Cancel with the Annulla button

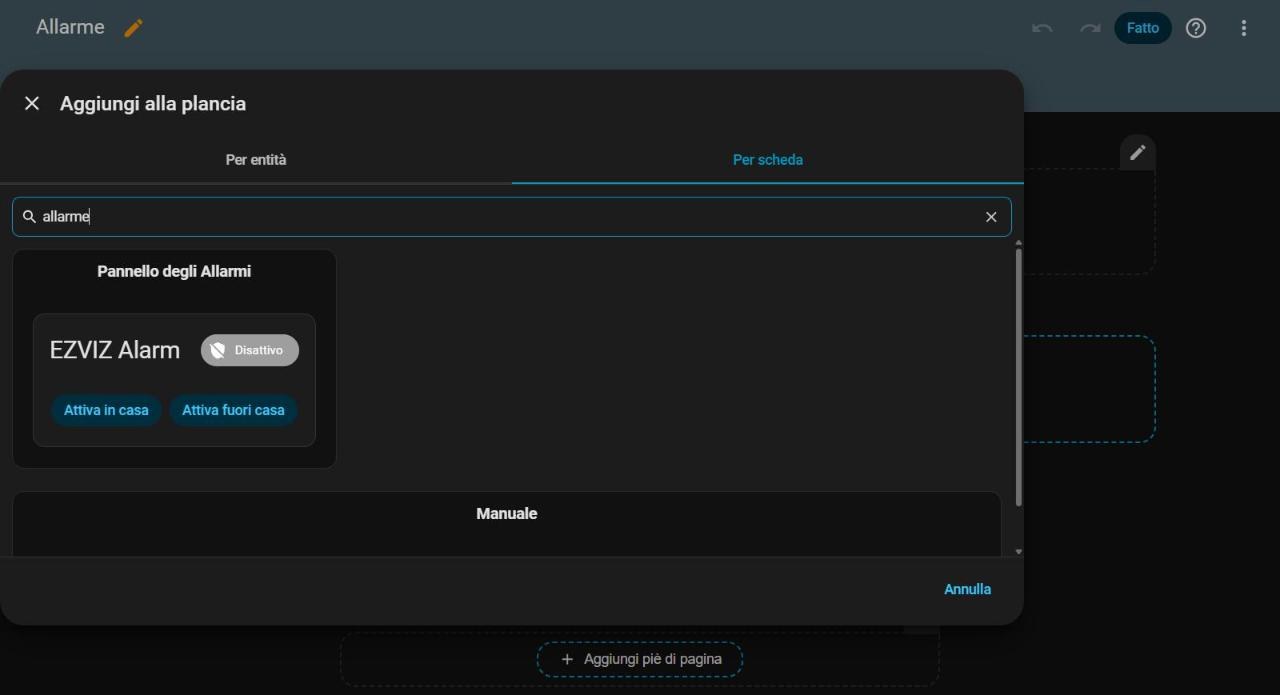pyautogui.click(x=968, y=589)
